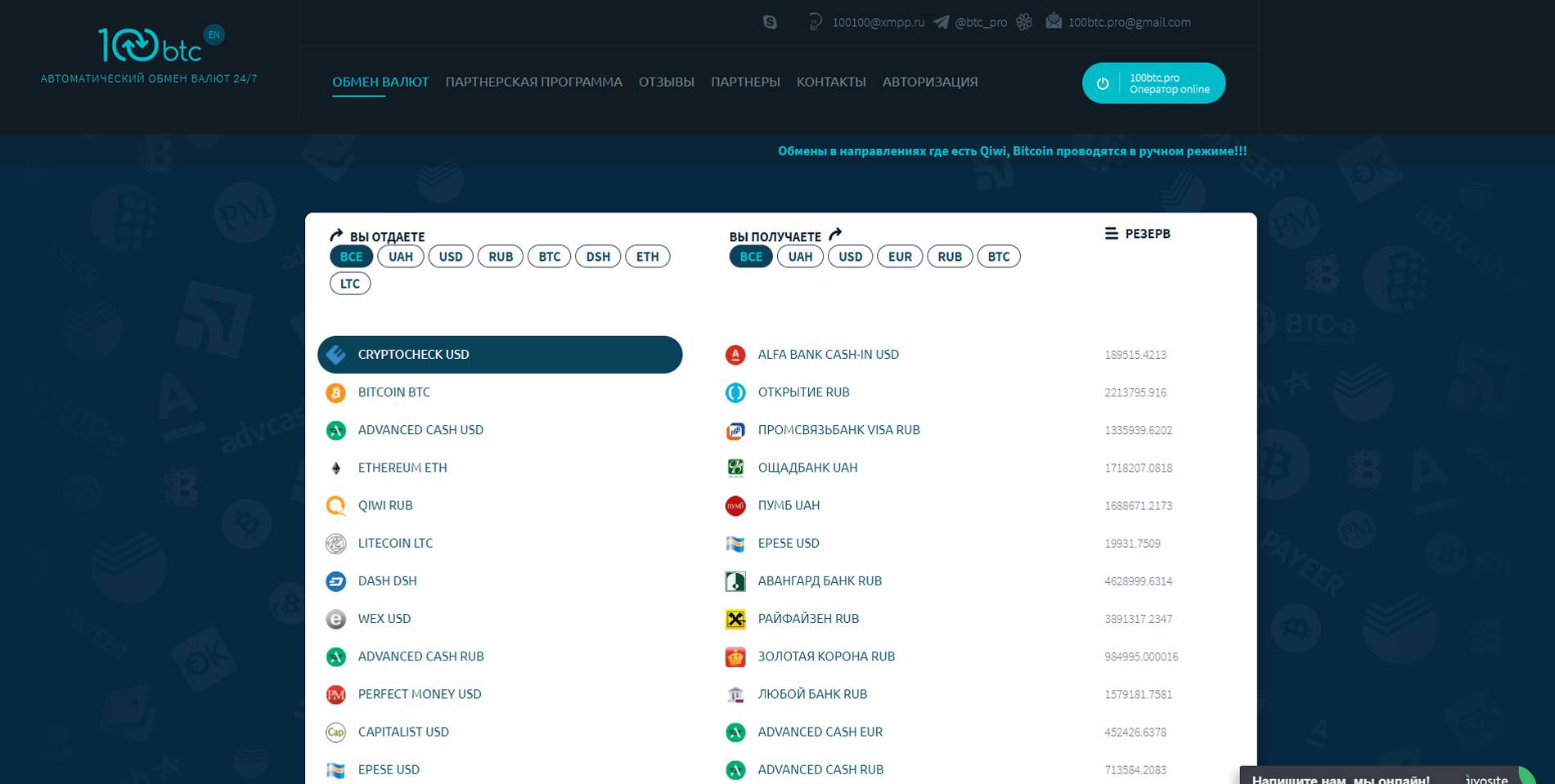
Task: Open the 100btc.pro@gmail.com email link
Action: [x=1129, y=22]
